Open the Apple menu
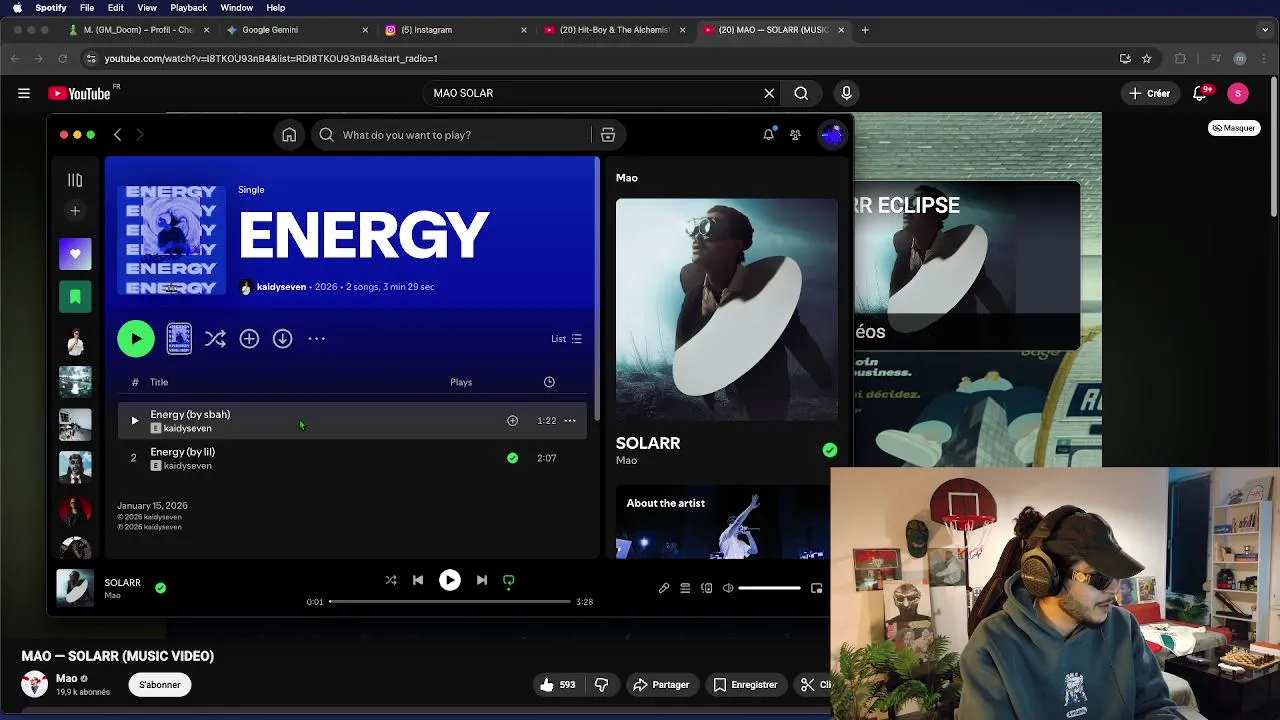The height and width of the screenshot is (720, 1280). (17, 8)
